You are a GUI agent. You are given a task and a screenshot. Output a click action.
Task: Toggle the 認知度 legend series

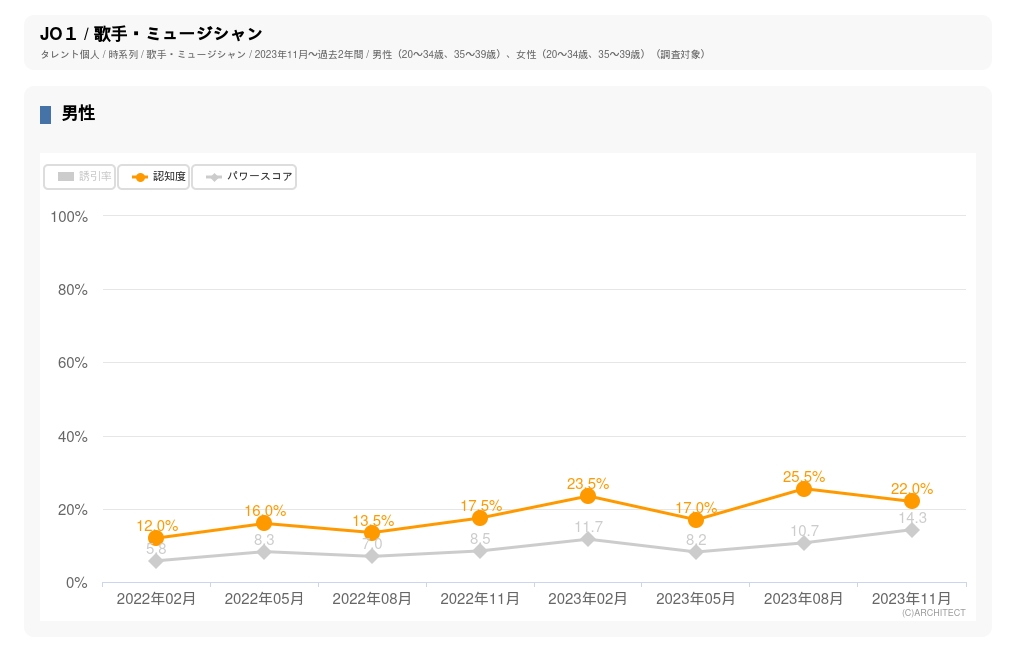153,177
